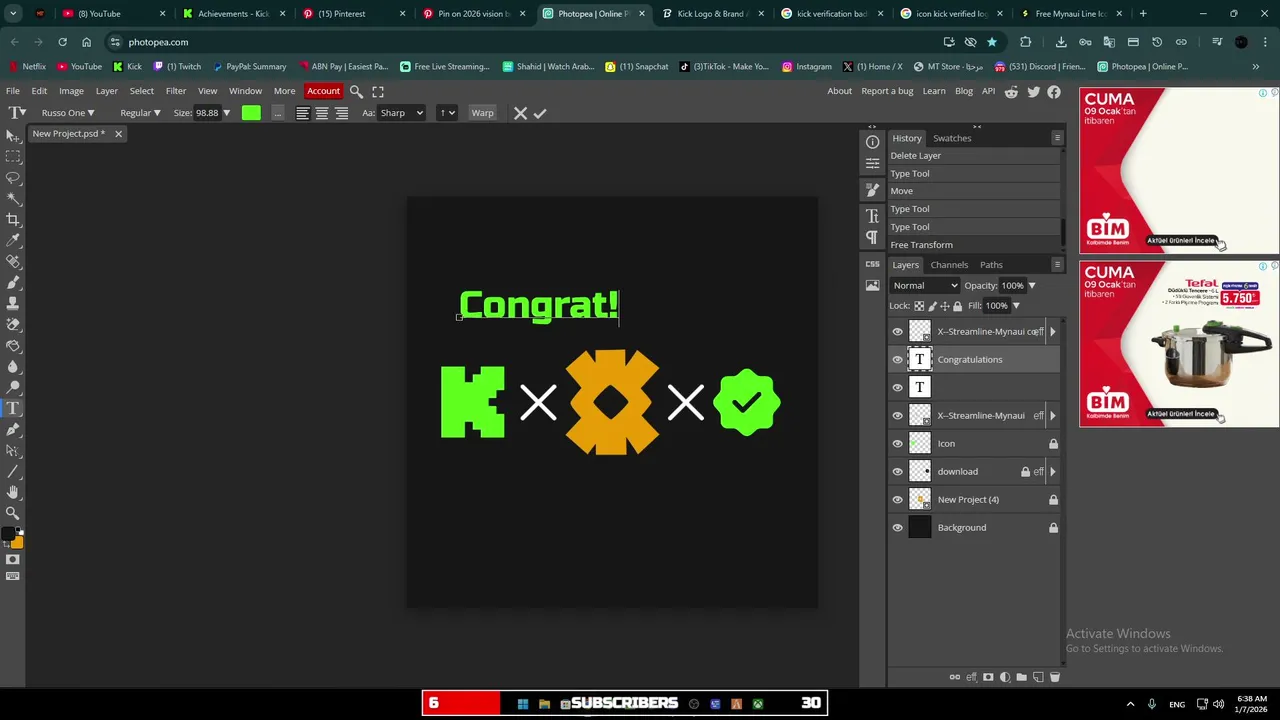The image size is (1280, 720).
Task: Open the Regular font style dropdown
Action: 140,113
